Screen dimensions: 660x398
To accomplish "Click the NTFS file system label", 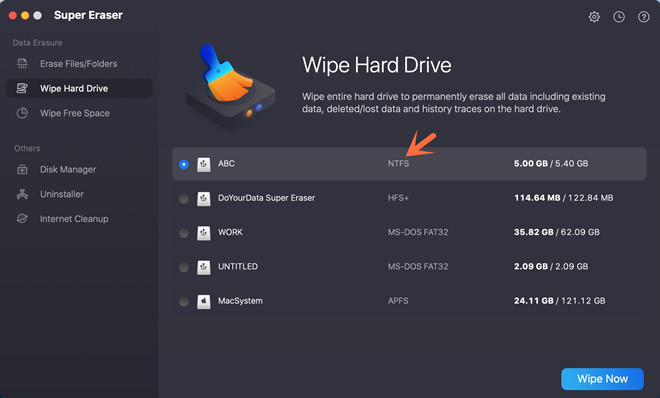I will [398, 163].
